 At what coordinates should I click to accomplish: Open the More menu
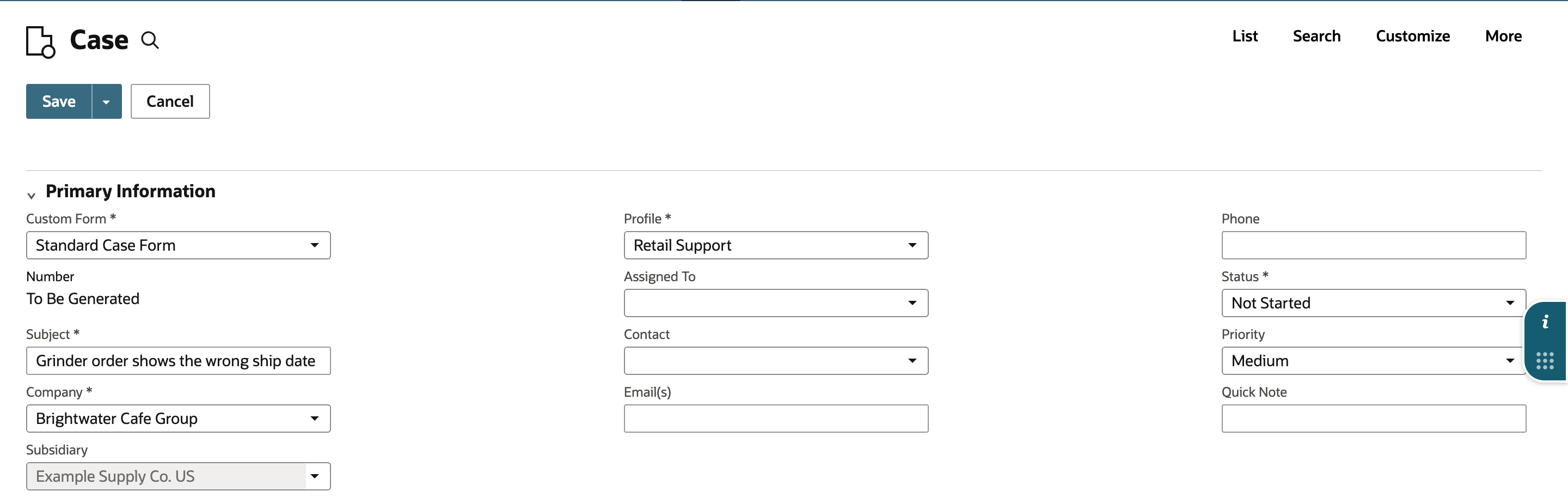coord(1503,36)
